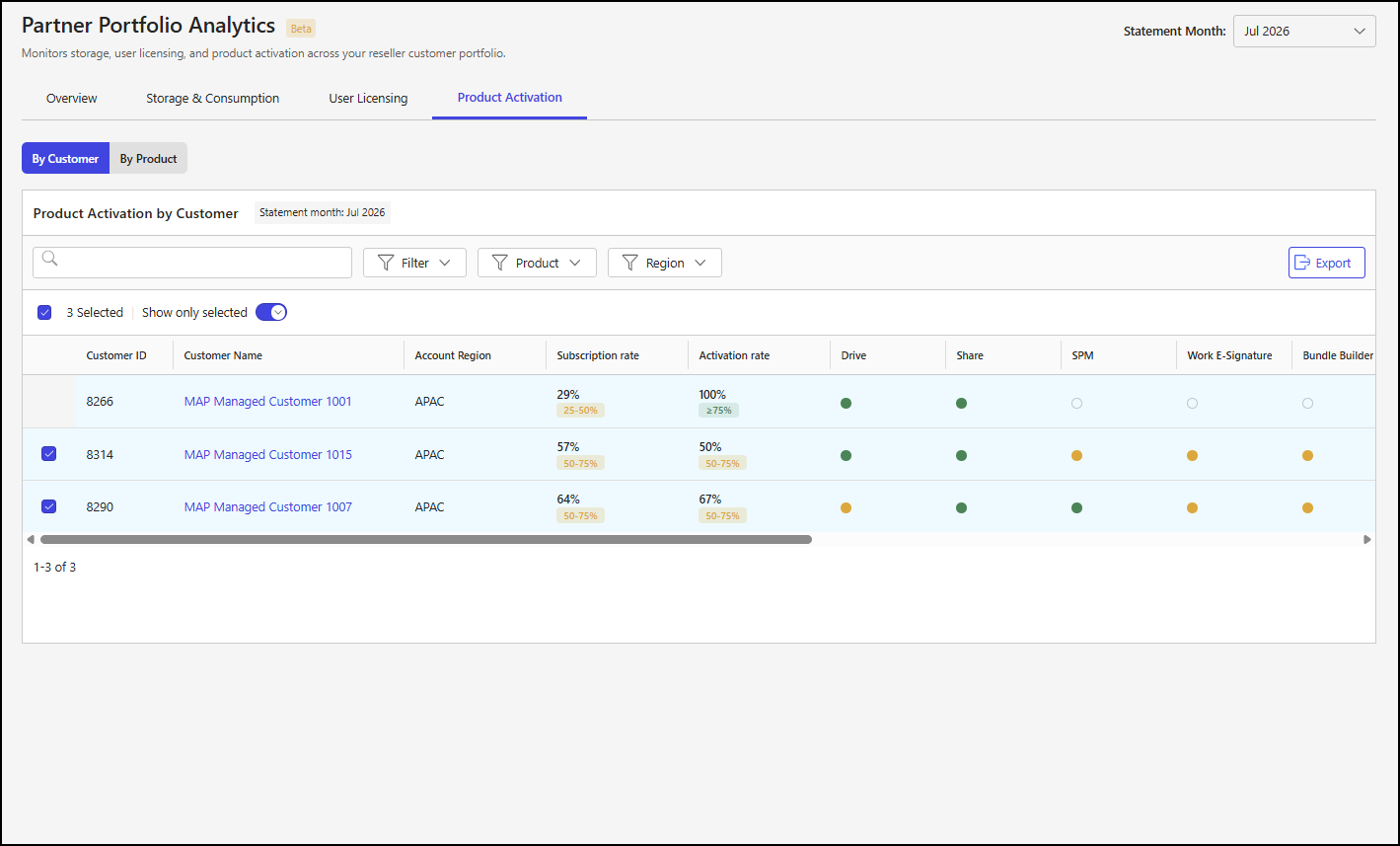The width and height of the screenshot is (1400, 846).
Task: Click the Drive column header
Action: pos(853,355)
